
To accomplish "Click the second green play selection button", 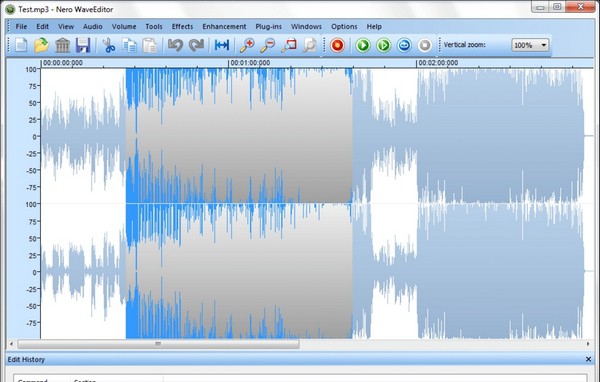I will (383, 45).
